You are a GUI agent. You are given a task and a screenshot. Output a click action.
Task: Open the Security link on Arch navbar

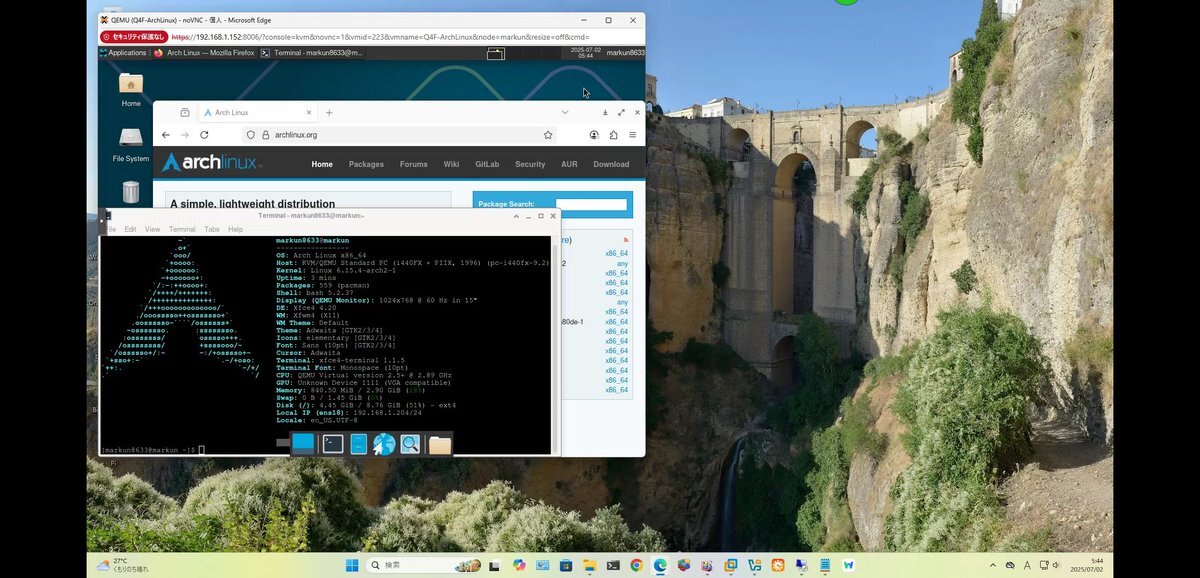tap(530, 164)
